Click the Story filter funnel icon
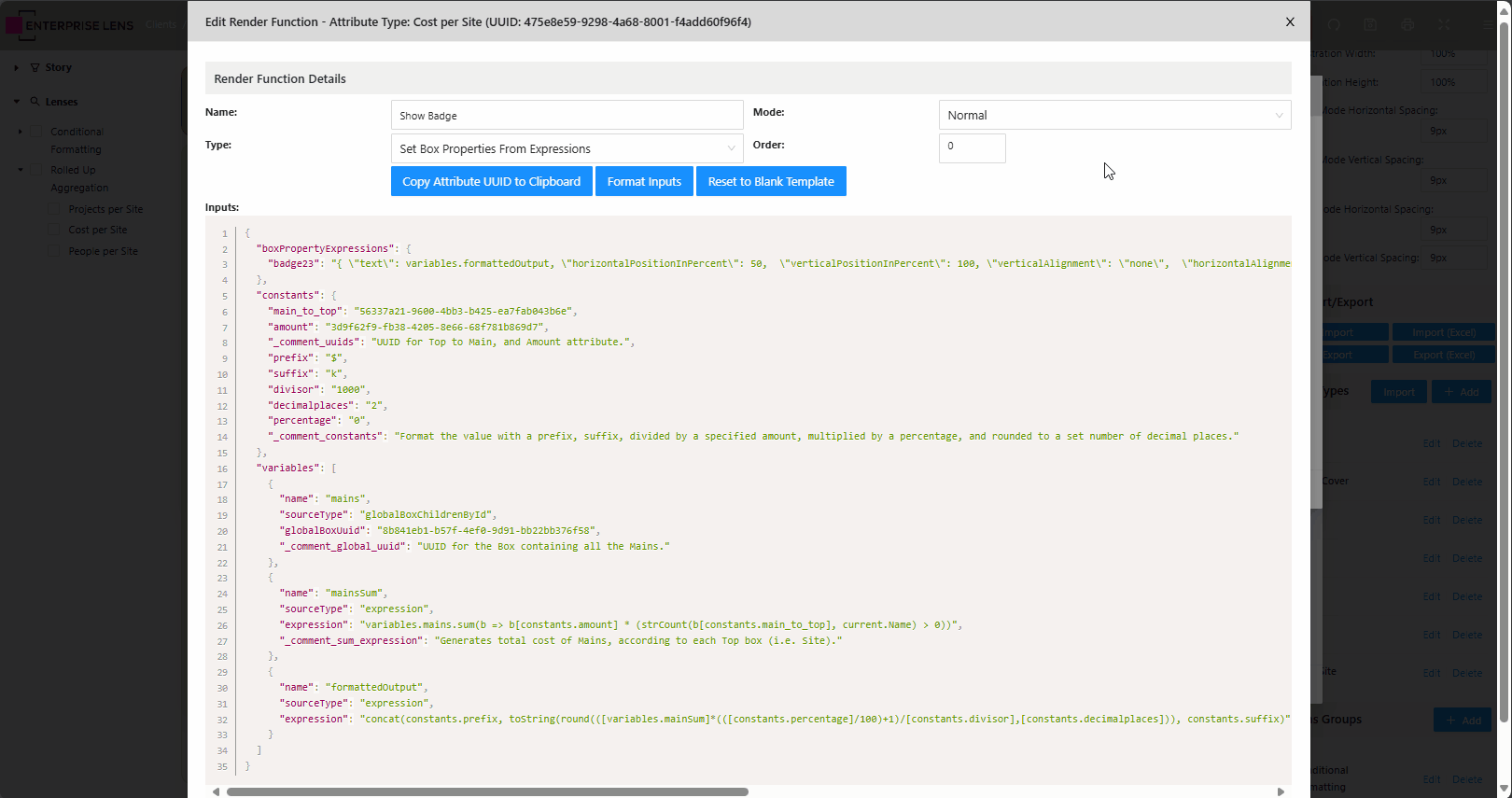1512x798 pixels. click(x=35, y=67)
